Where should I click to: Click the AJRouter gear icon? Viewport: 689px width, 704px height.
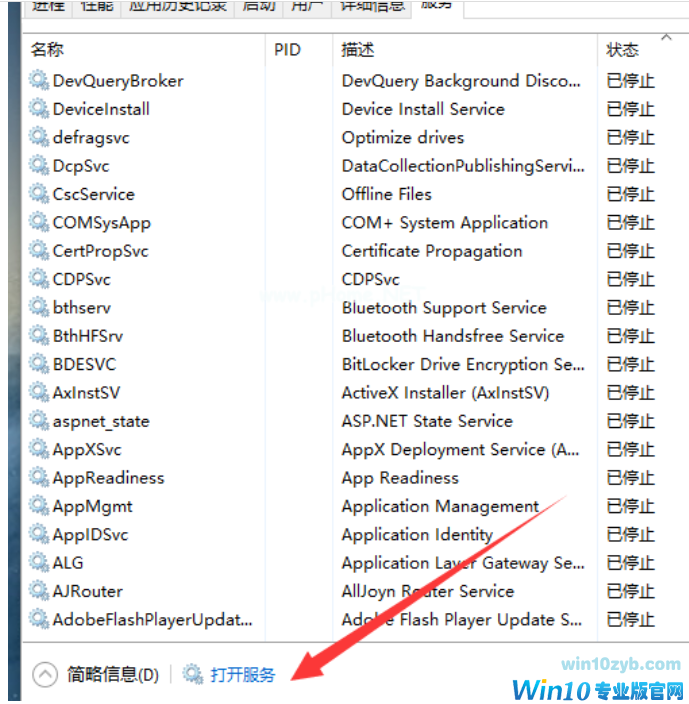39,591
